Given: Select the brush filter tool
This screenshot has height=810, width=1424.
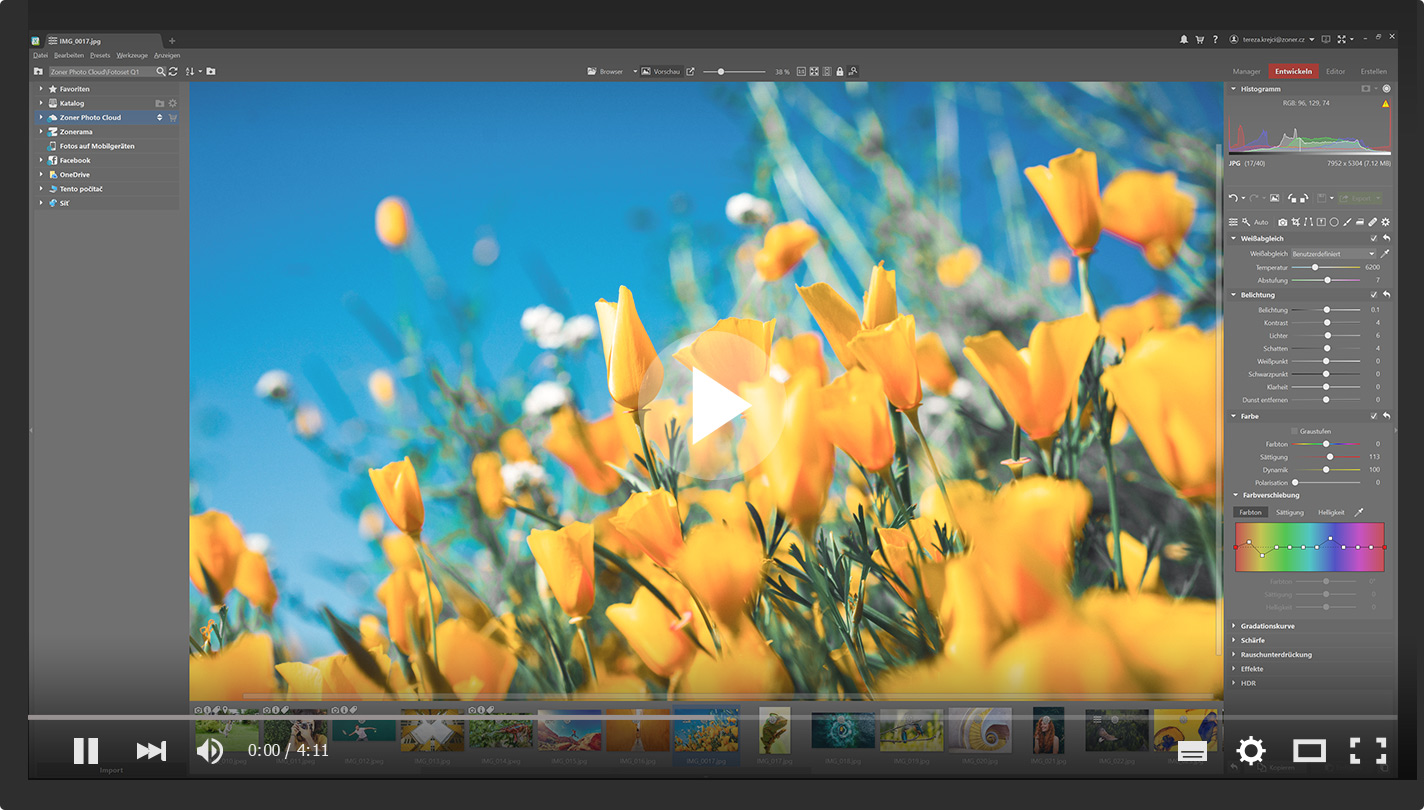Looking at the screenshot, I should click(x=1347, y=222).
